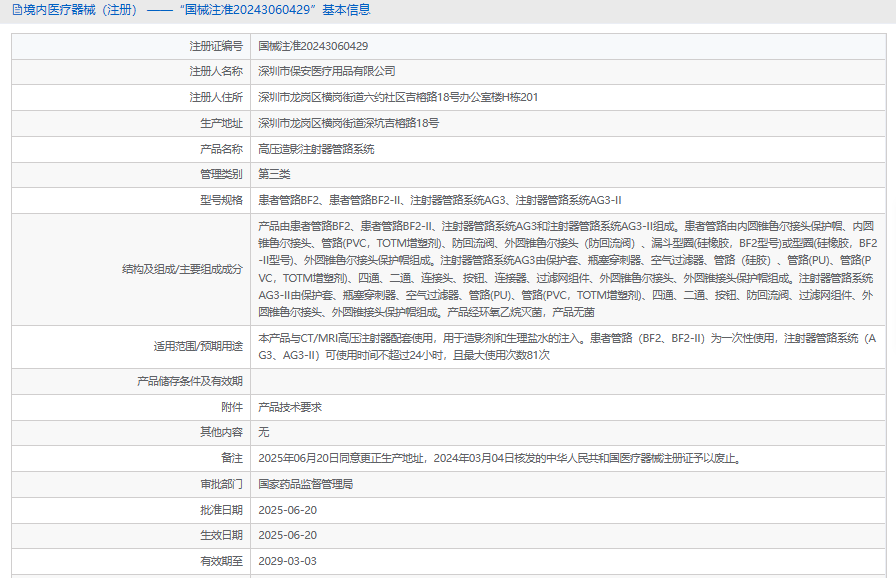Screen dimensions: 896x578
Task: Click the 注册人住所 address value
Action: coord(398,98)
